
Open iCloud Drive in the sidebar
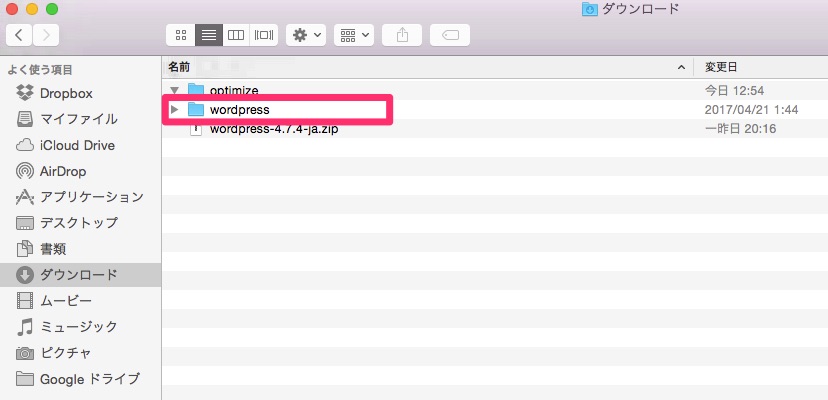pos(80,145)
